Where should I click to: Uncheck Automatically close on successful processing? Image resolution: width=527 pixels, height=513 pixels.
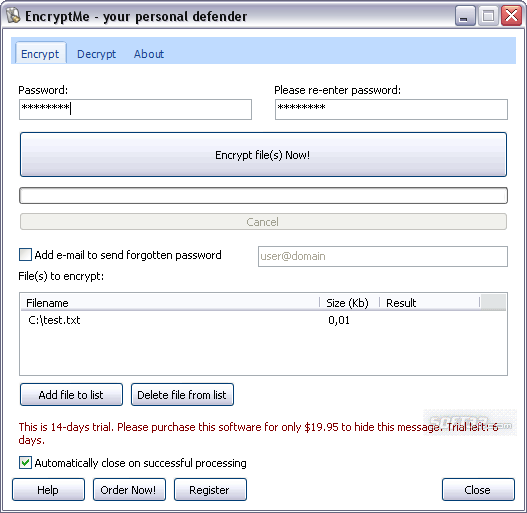click(26, 463)
